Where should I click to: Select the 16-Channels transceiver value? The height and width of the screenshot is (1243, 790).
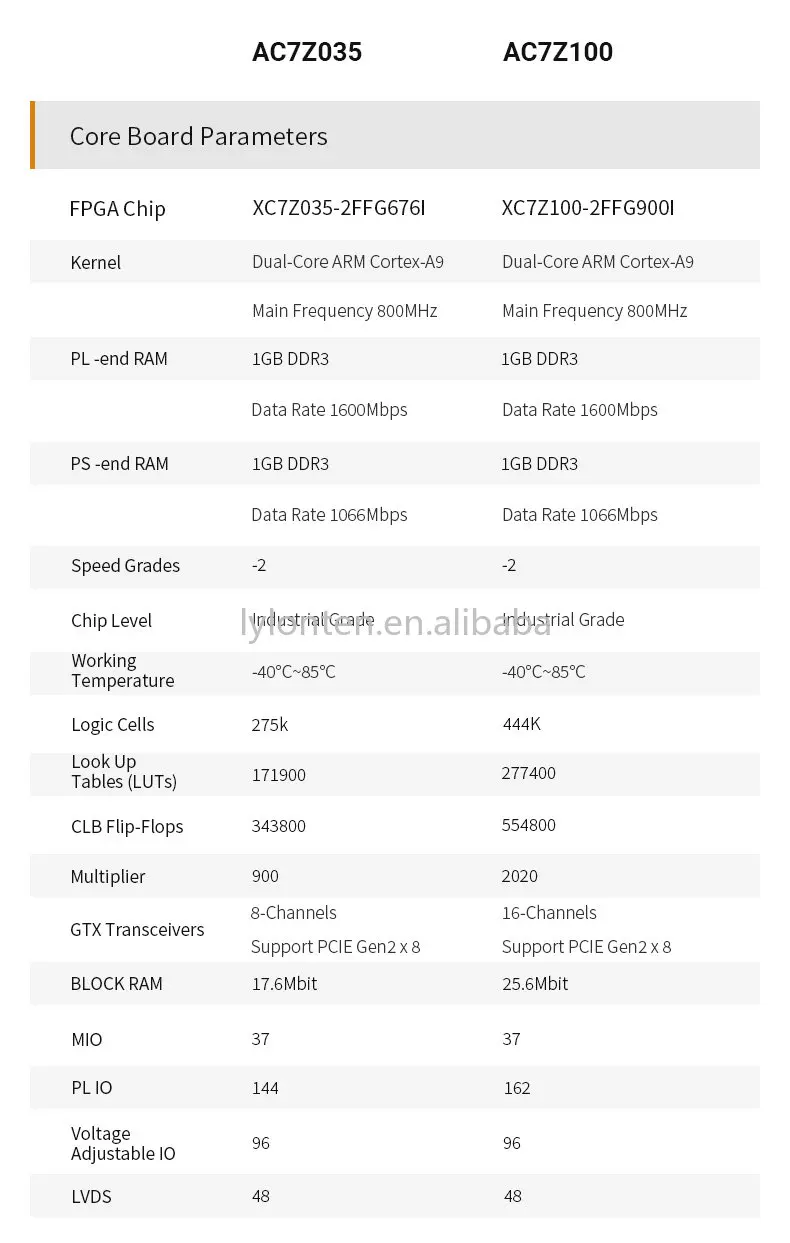pos(549,913)
